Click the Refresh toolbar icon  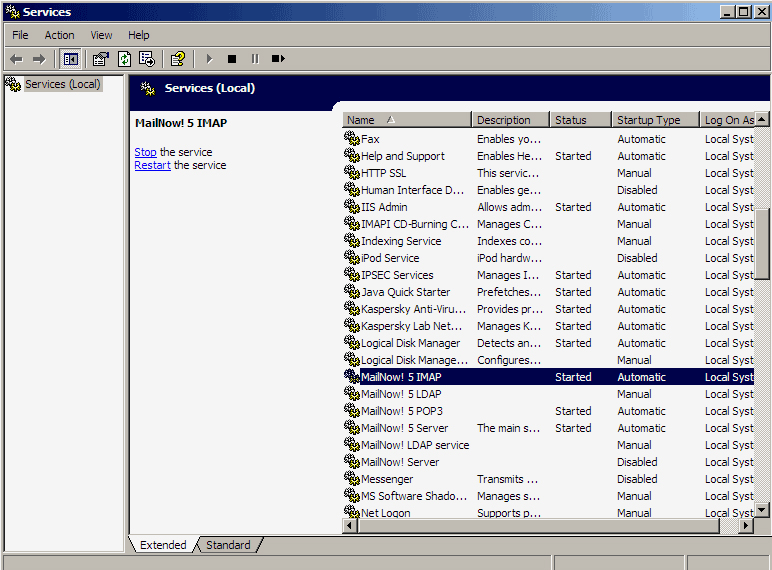[124, 60]
